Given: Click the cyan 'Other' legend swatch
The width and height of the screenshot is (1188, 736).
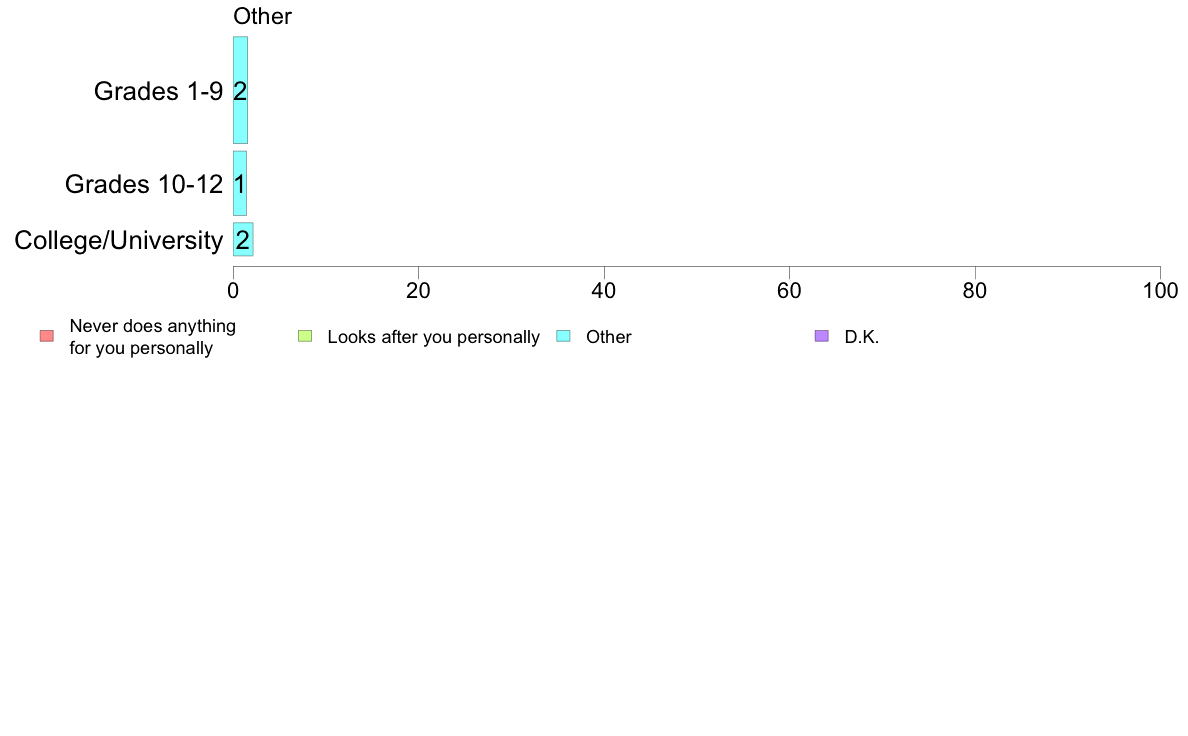Looking at the screenshot, I should pyautogui.click(x=564, y=336).
